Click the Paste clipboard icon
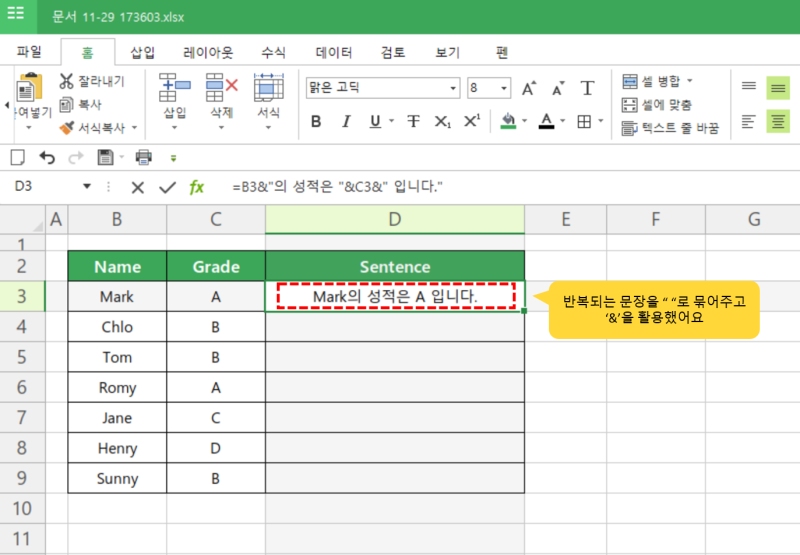Screen dimensions: 800x555 point(29,87)
